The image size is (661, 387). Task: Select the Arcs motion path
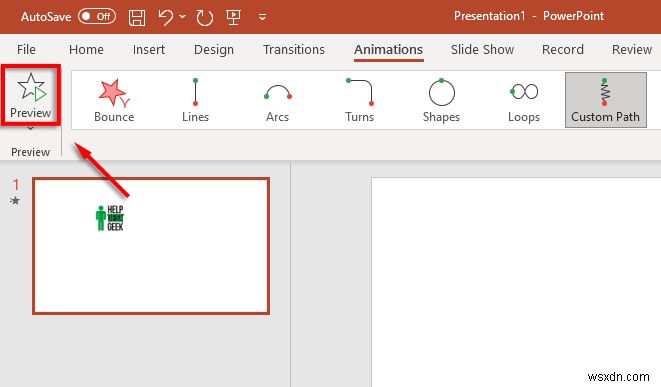277,100
